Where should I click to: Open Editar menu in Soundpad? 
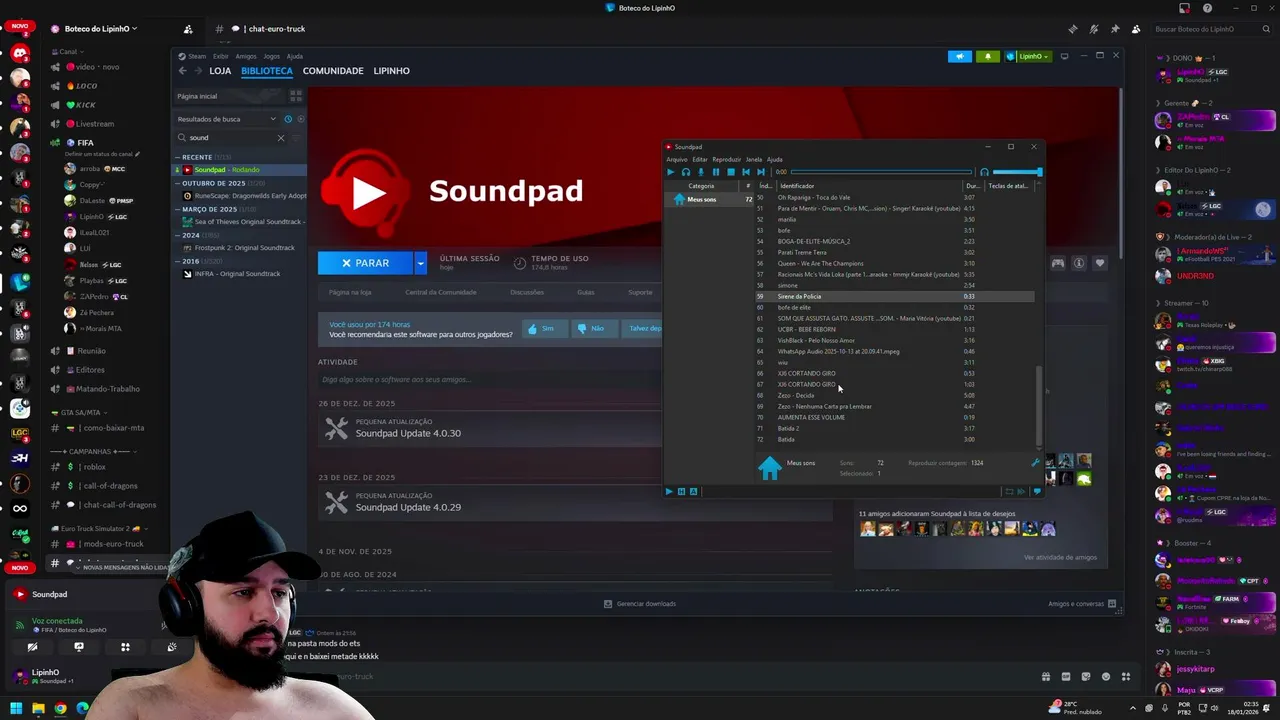coord(700,159)
